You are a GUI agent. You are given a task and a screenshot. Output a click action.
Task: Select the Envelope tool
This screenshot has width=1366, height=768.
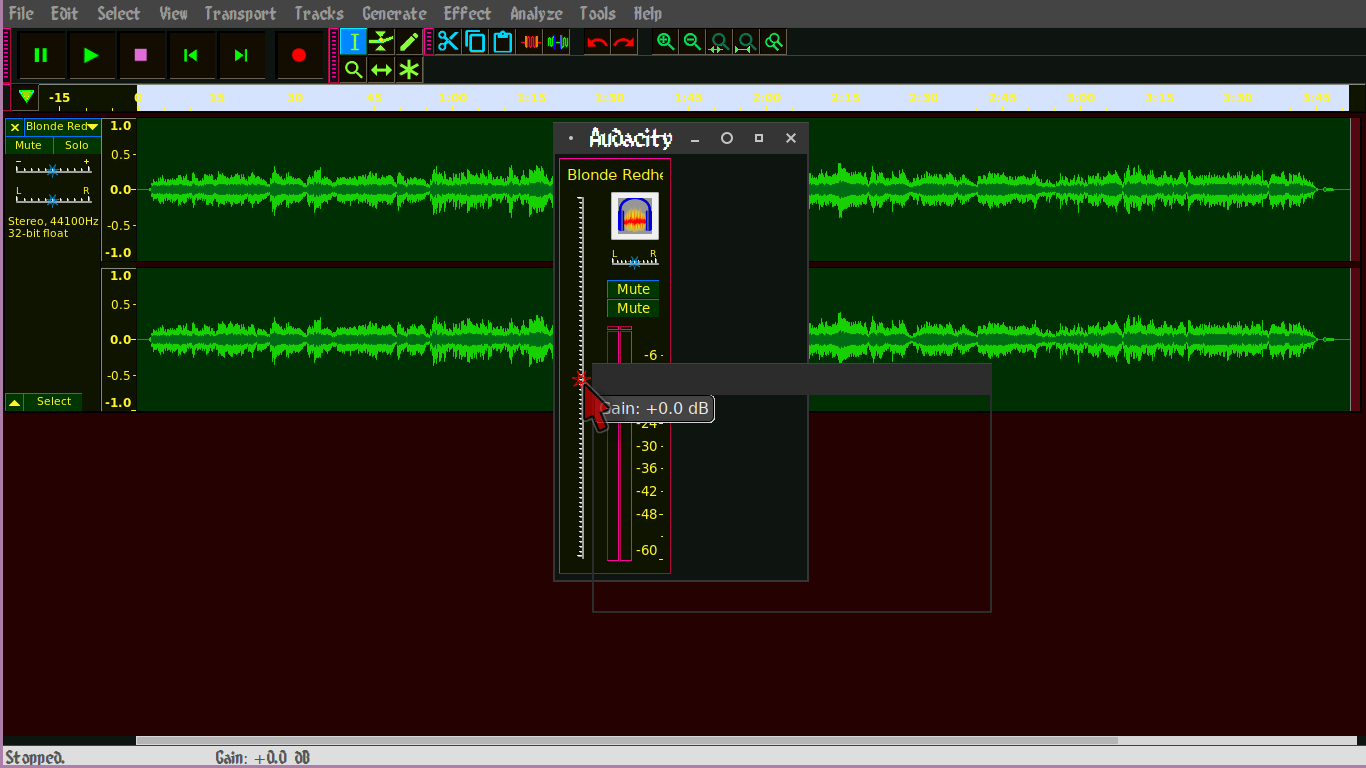[381, 41]
